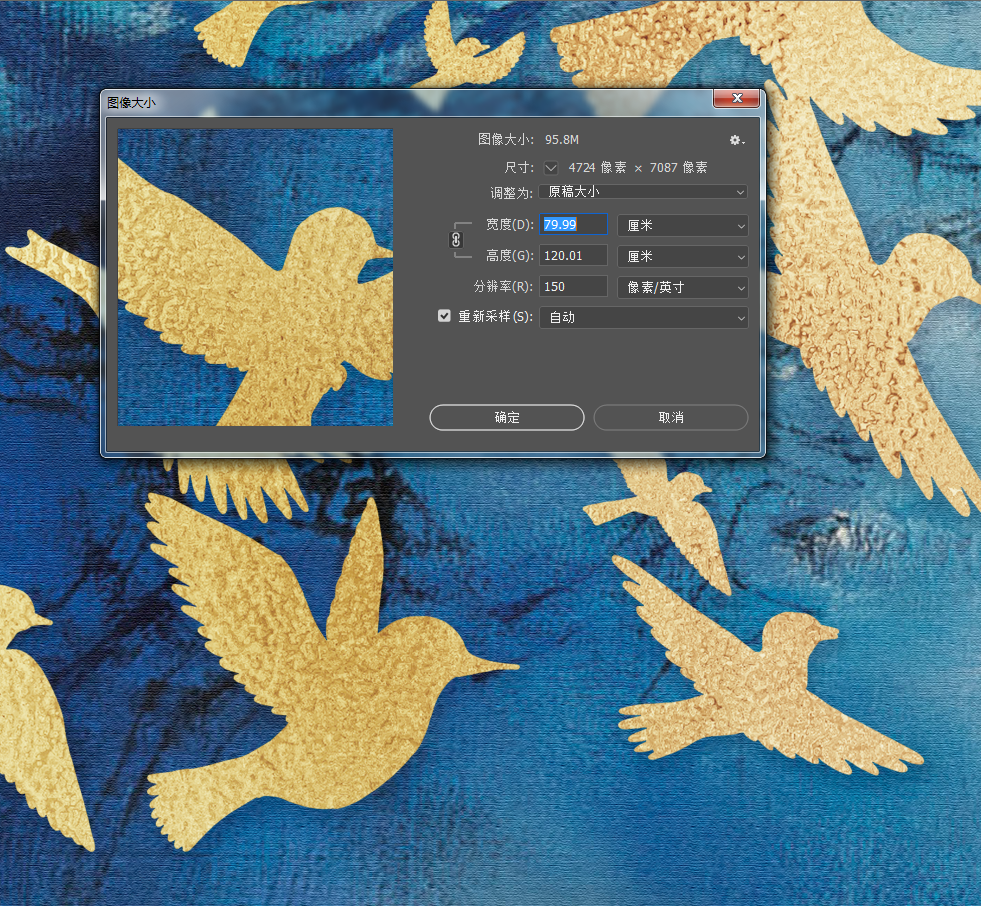Click the 4724 像素 dimension text
The width and height of the screenshot is (981, 906).
pos(597,168)
